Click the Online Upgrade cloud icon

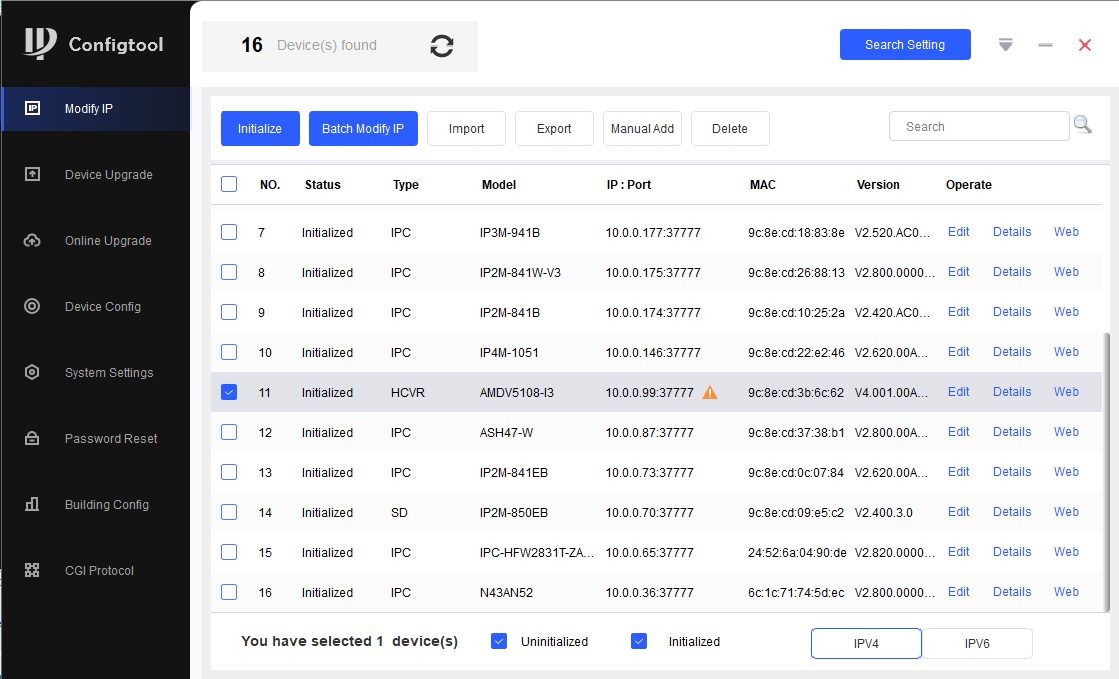[x=32, y=241]
